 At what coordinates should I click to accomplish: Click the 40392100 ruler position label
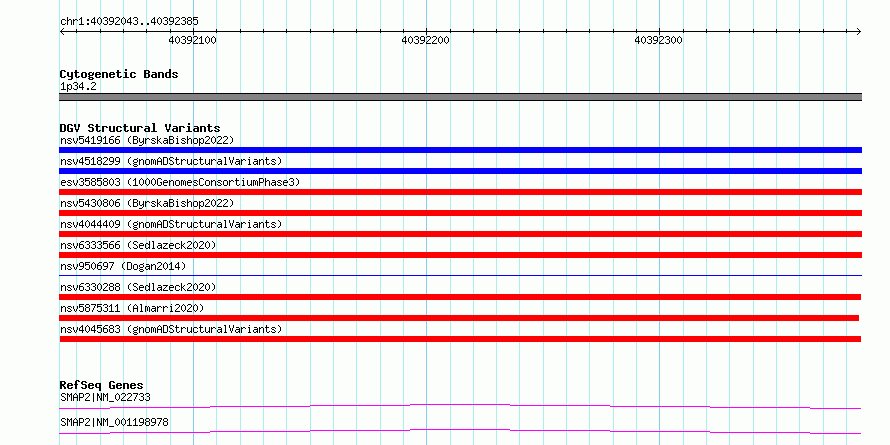coord(192,41)
